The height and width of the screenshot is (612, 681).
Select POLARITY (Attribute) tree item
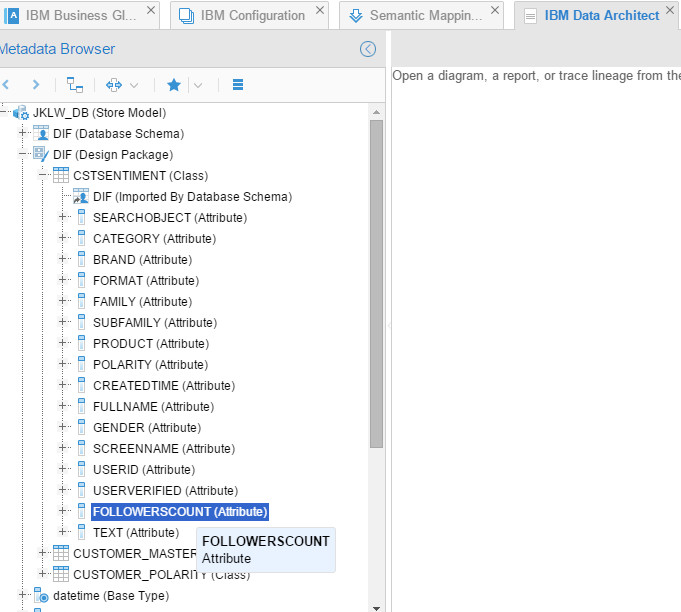coord(150,364)
